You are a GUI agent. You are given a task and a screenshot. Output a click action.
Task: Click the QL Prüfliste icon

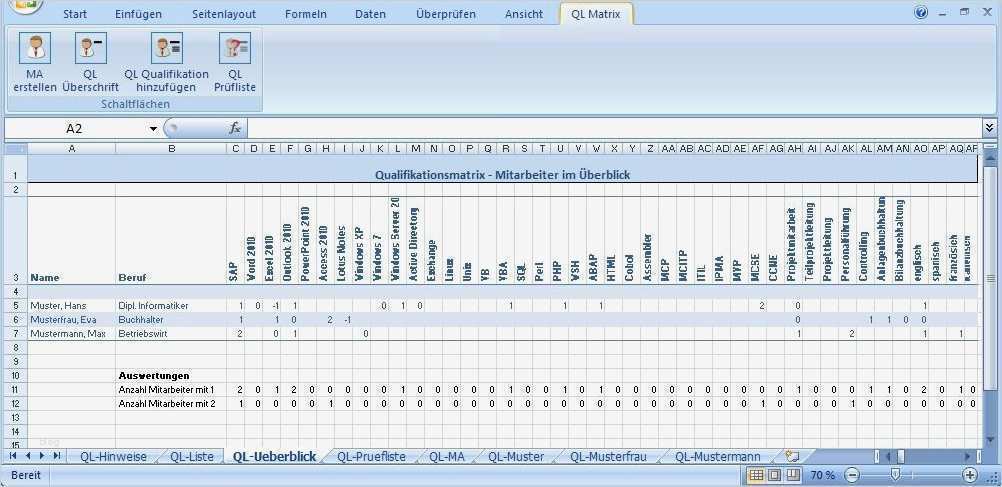235,49
